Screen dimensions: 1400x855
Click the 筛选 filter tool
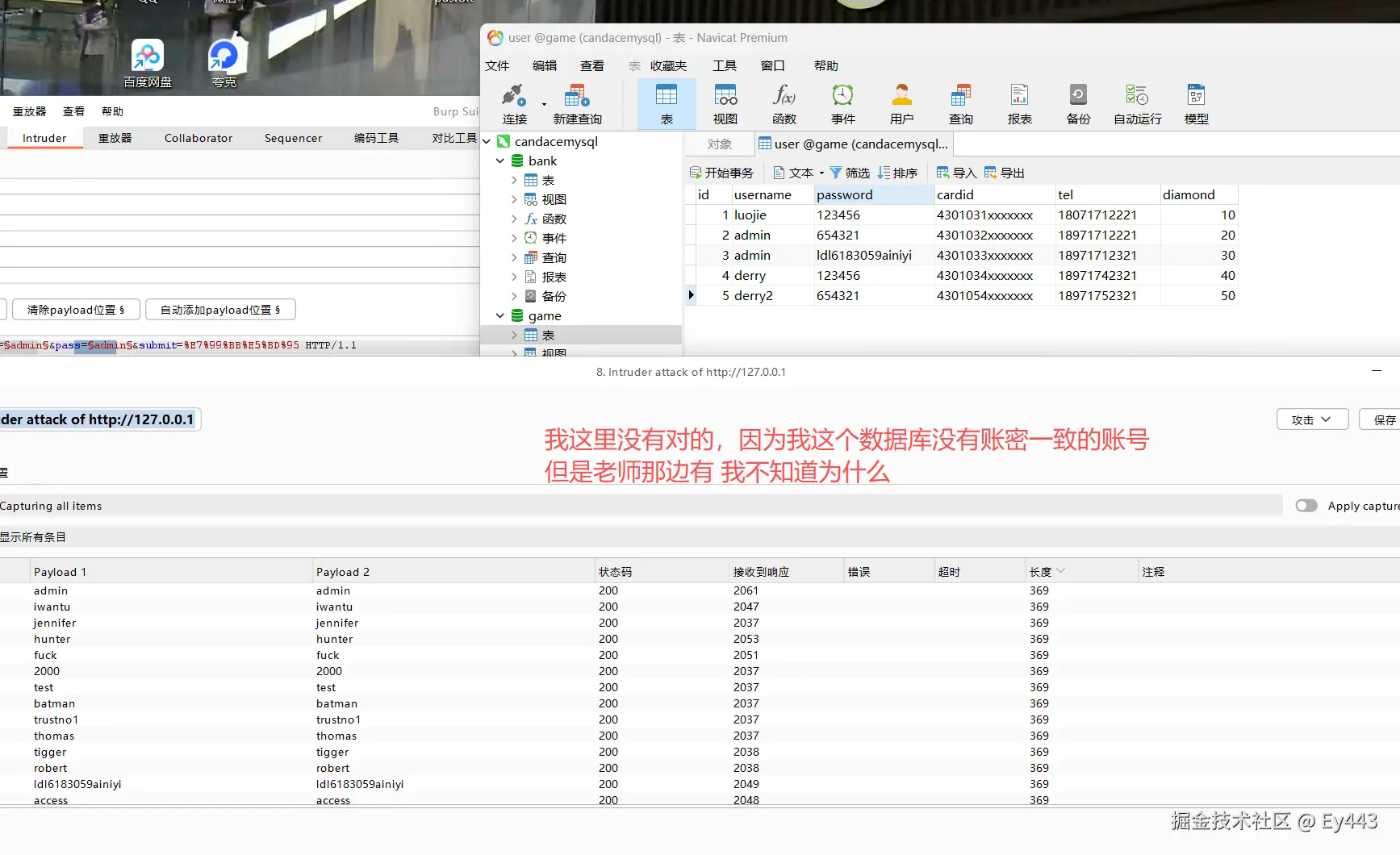[850, 173]
